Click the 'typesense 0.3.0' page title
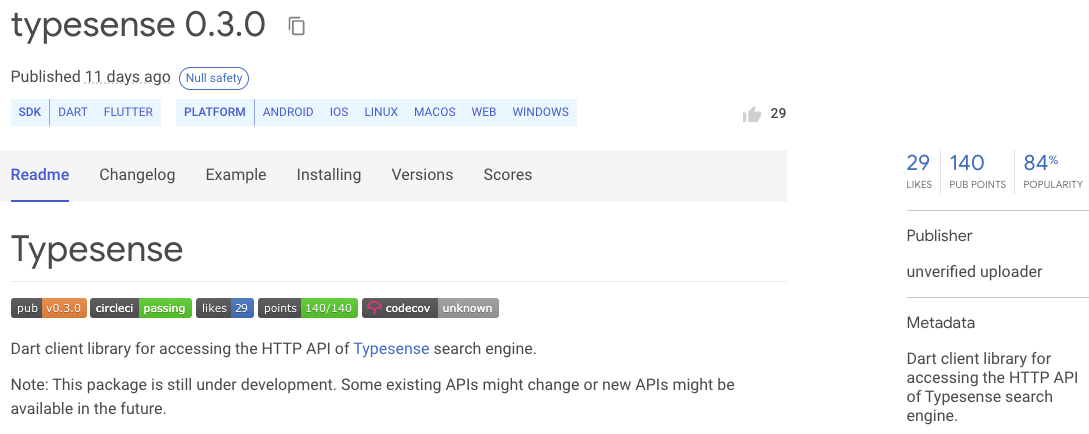1089x434 pixels. point(138,25)
